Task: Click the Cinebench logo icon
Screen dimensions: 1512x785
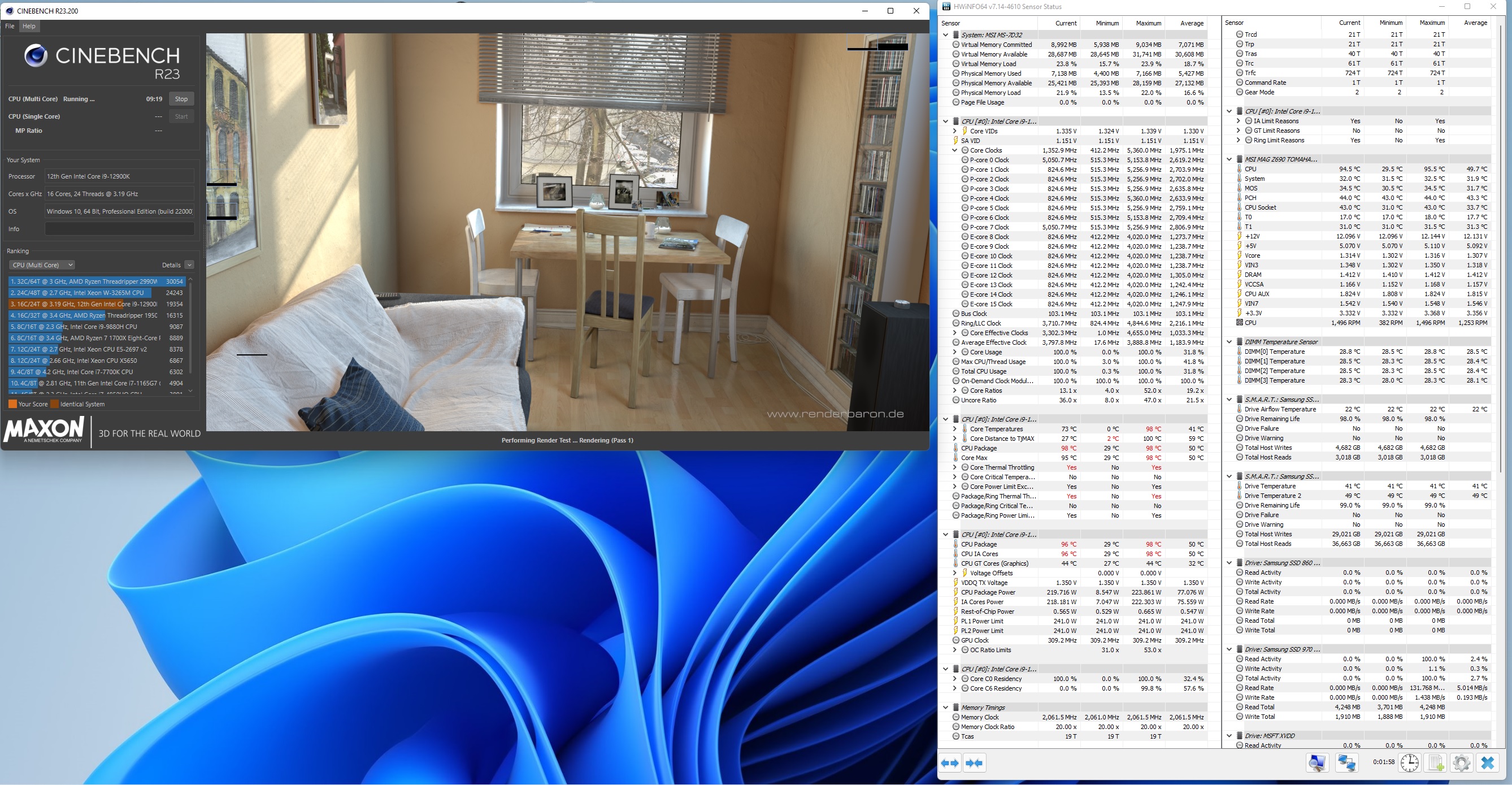Action: point(36,57)
